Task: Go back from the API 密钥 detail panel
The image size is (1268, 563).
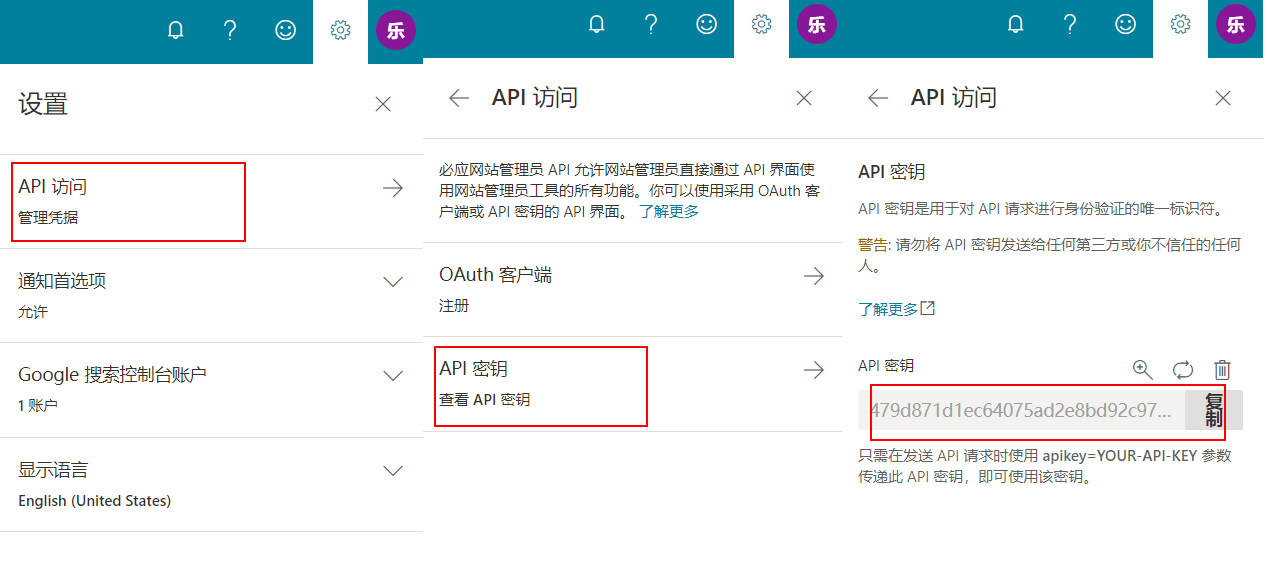Action: point(878,98)
